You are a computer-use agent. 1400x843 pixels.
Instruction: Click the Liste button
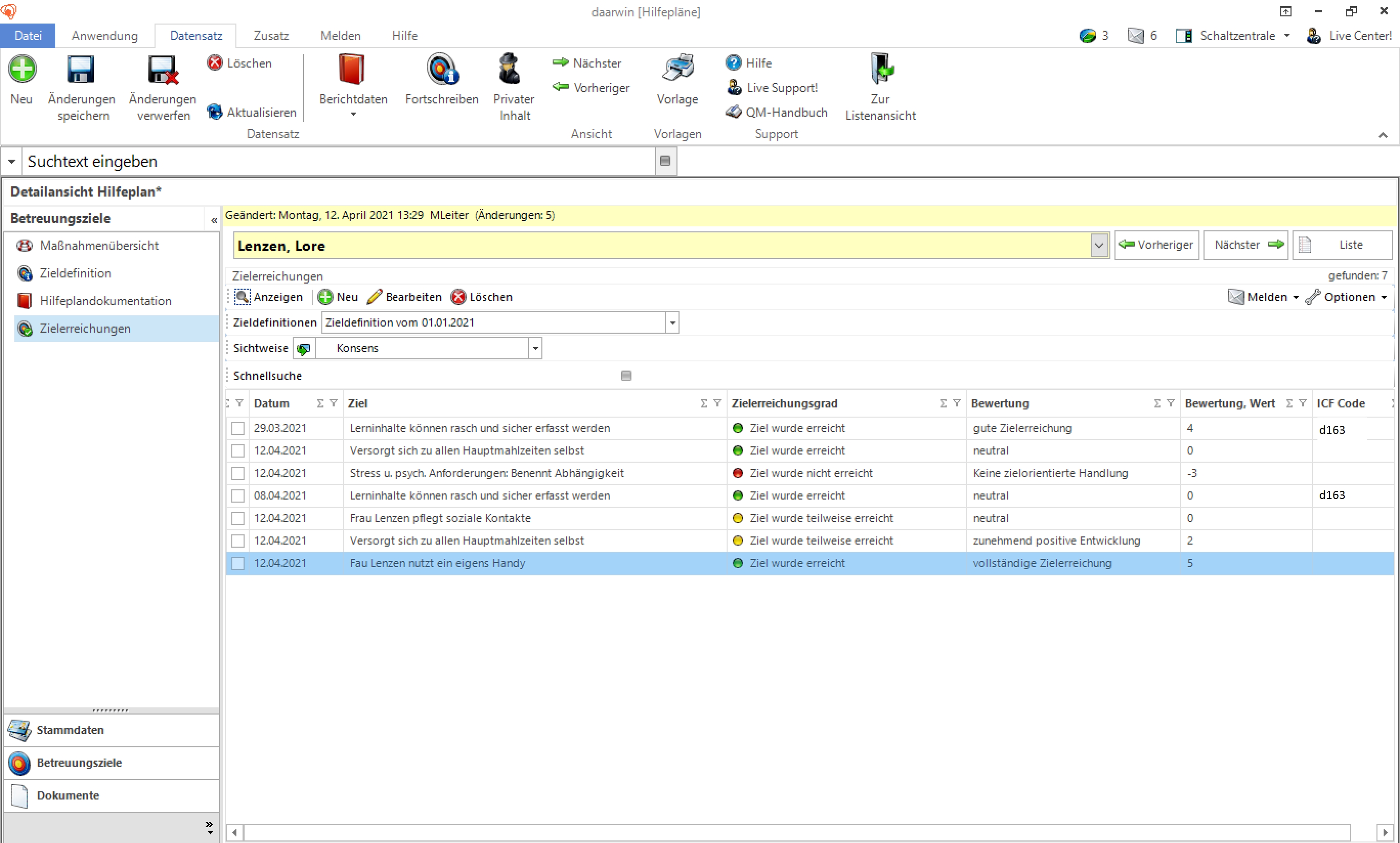pyautogui.click(x=1342, y=245)
